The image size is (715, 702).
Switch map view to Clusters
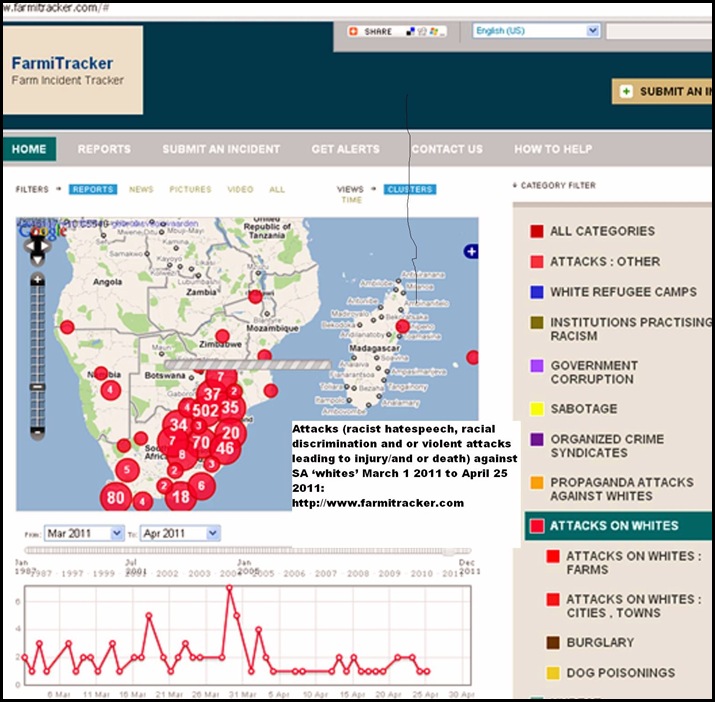point(410,189)
